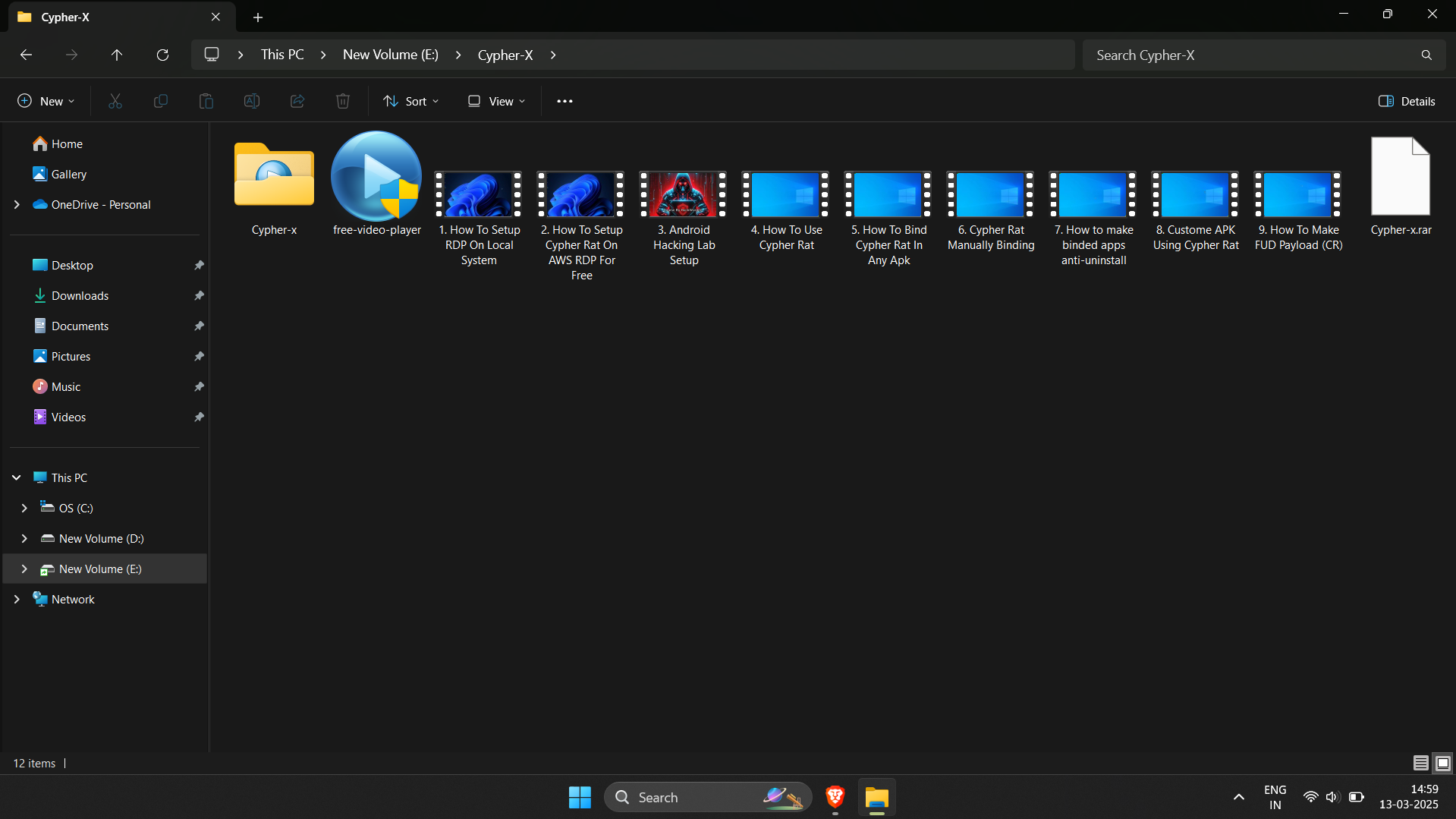Image resolution: width=1456 pixels, height=819 pixels.
Task: Expand New Volume (E:) node
Action: click(x=24, y=569)
